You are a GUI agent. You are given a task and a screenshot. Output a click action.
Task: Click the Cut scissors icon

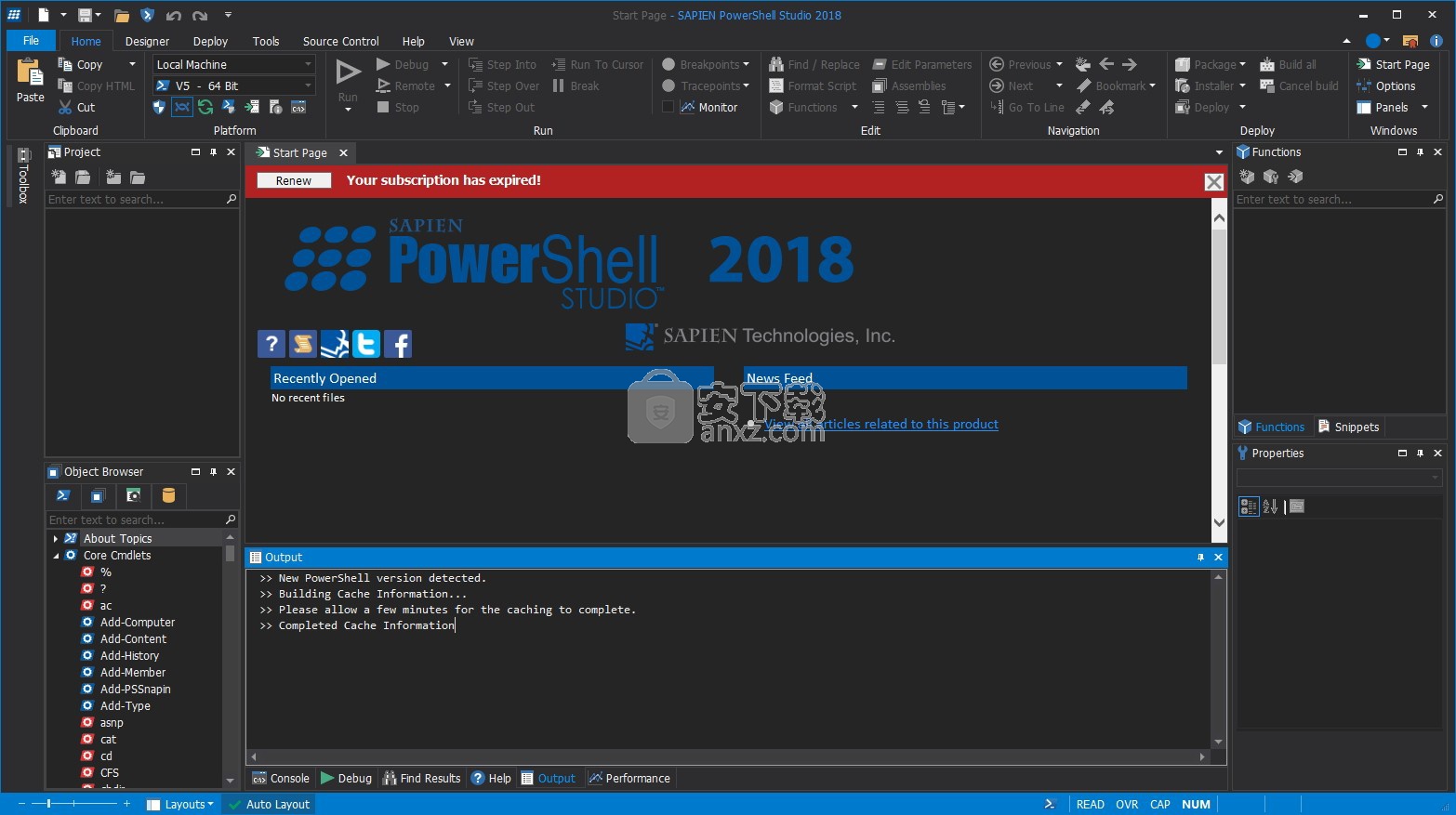[65, 108]
